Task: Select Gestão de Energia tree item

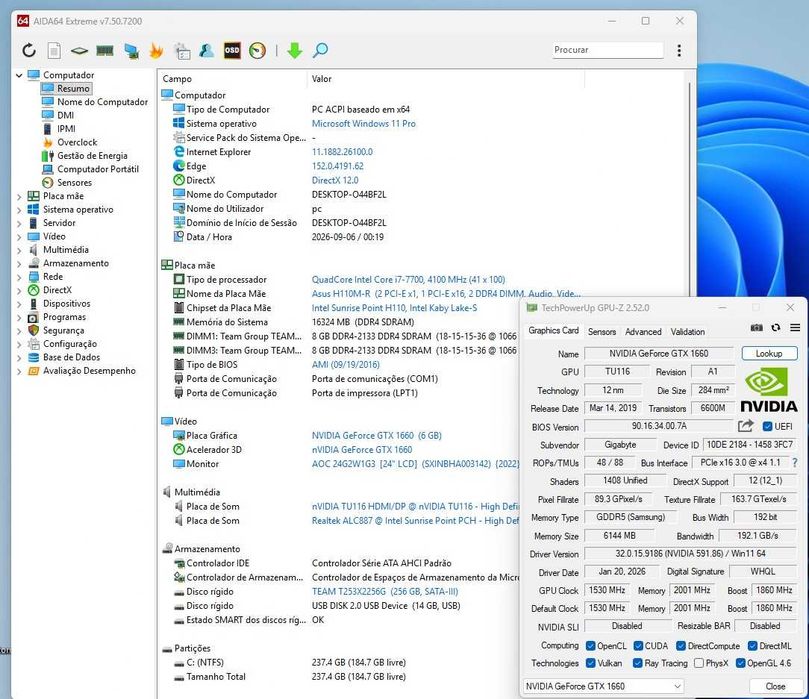Action: 92,156
